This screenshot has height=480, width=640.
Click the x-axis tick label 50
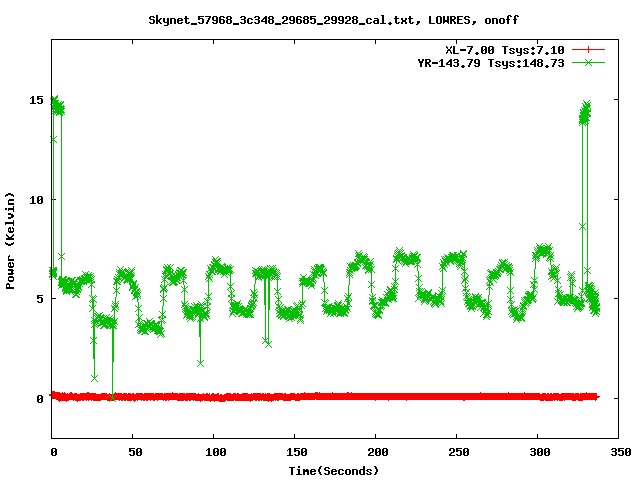pos(135,452)
